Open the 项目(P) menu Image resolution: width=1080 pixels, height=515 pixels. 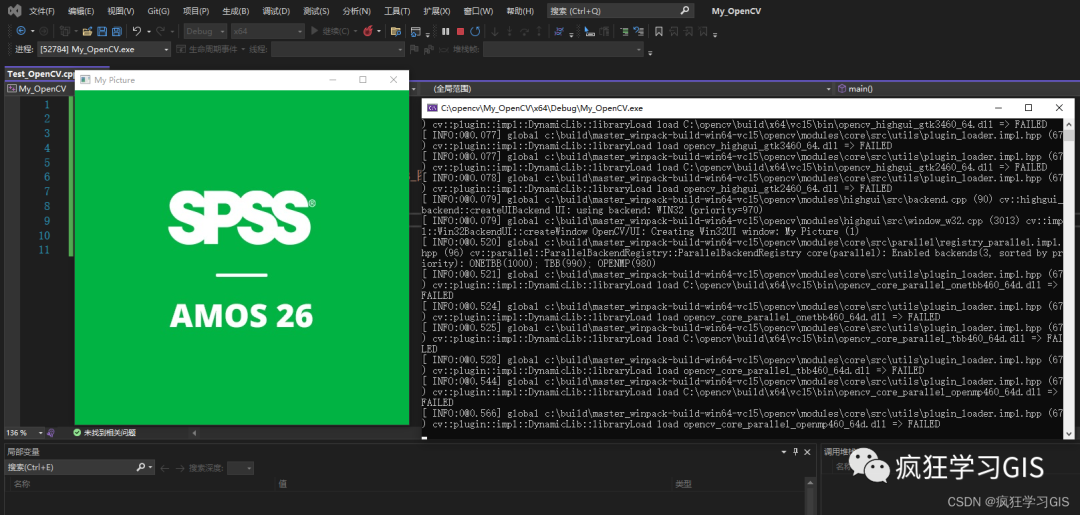[196, 11]
